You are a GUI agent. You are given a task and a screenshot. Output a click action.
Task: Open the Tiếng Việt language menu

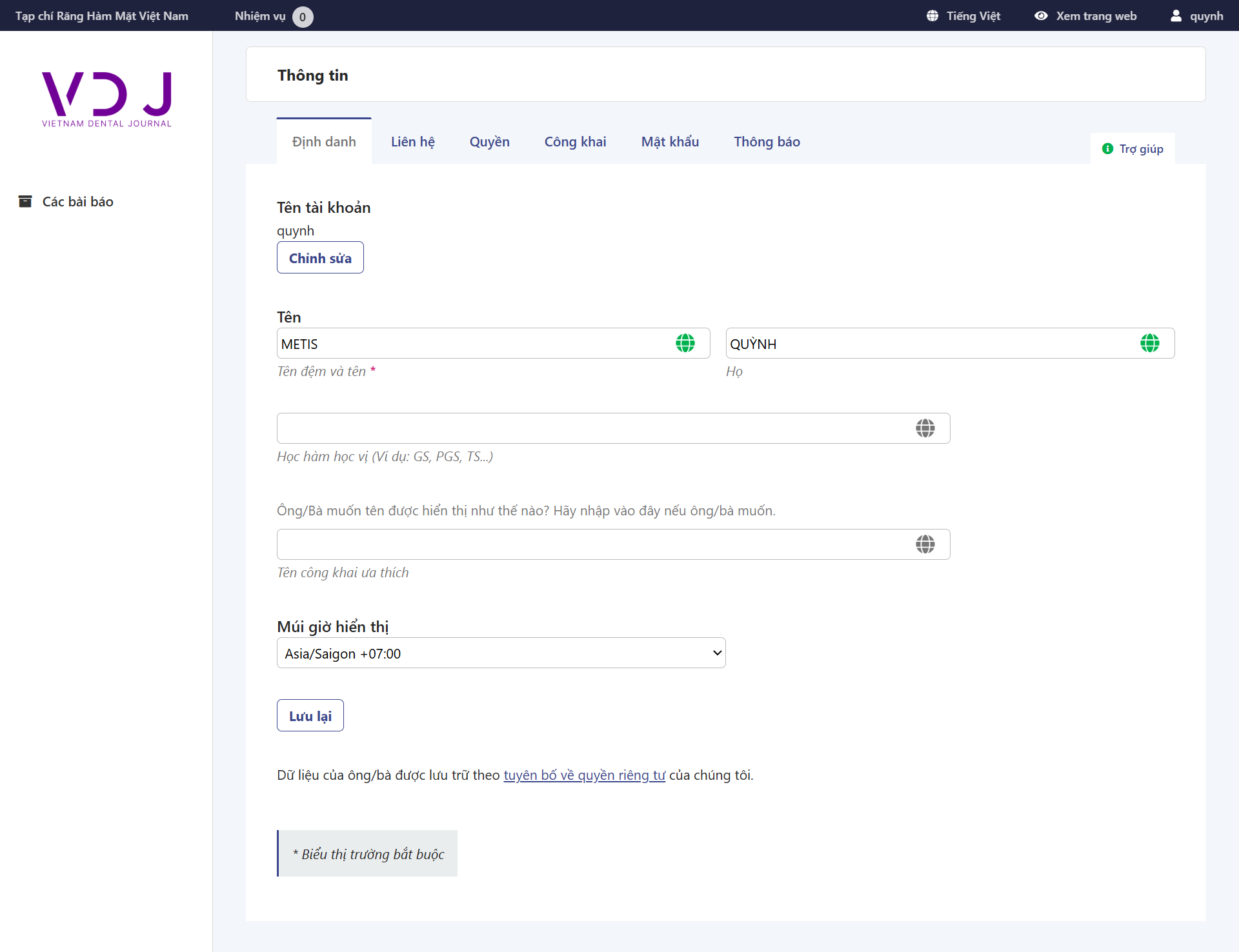coord(963,15)
